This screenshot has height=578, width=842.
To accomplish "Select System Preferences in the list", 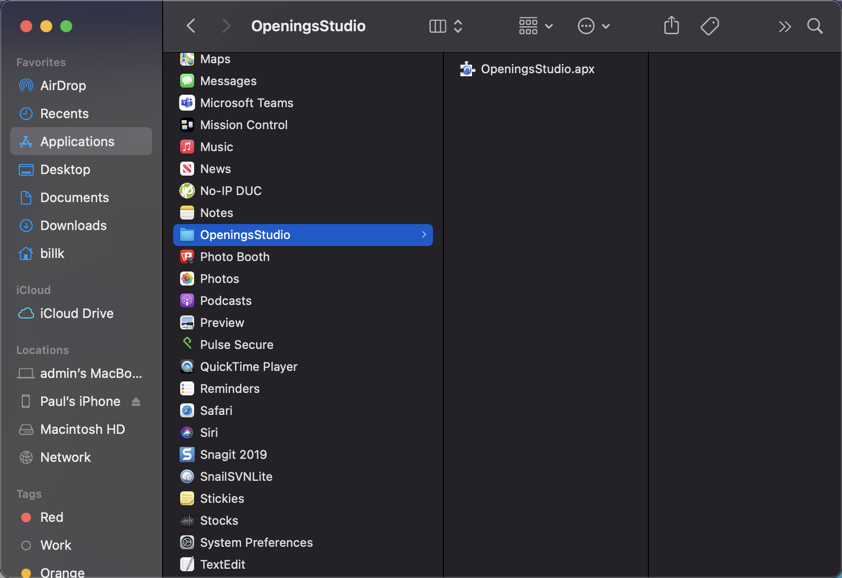I will point(303,543).
